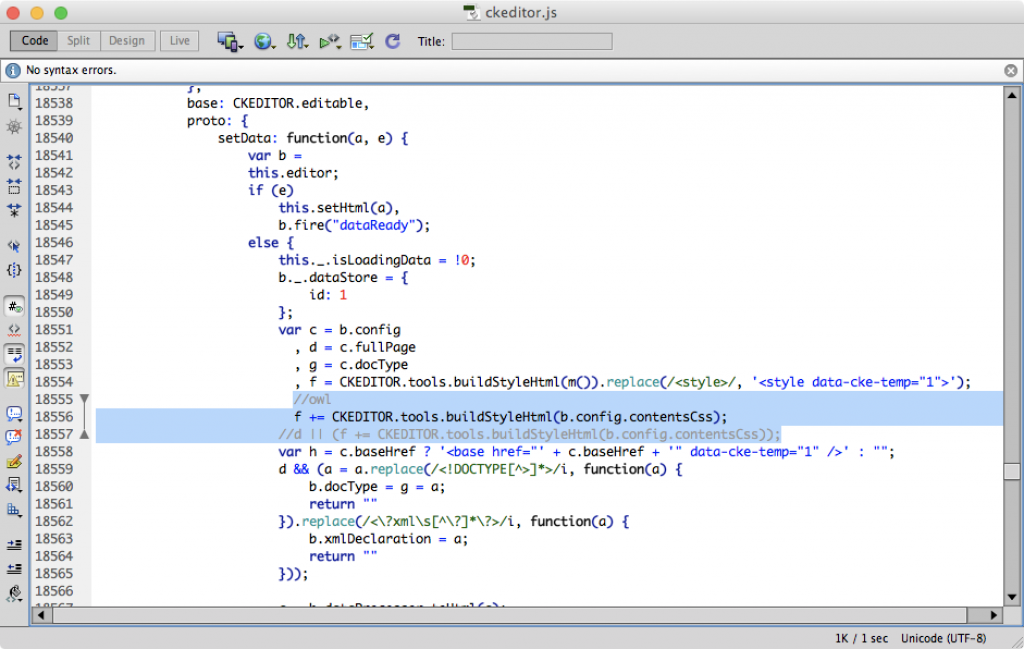Open Format Source Code dropdown
Viewport: 1024px width, 649px height.
point(14,593)
